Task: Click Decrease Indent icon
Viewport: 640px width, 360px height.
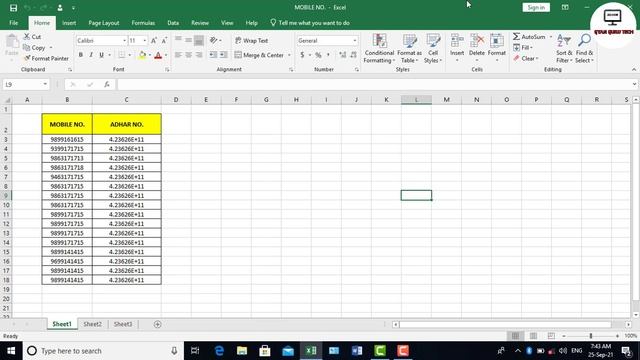Action: (x=213, y=55)
